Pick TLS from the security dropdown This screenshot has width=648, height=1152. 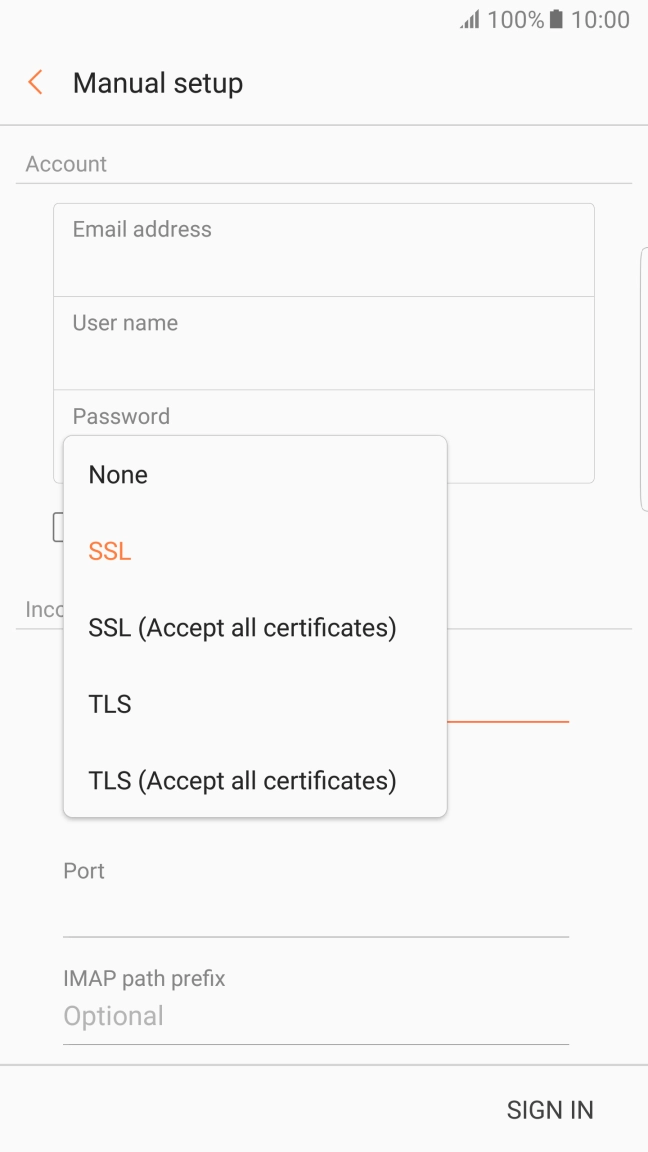click(109, 703)
